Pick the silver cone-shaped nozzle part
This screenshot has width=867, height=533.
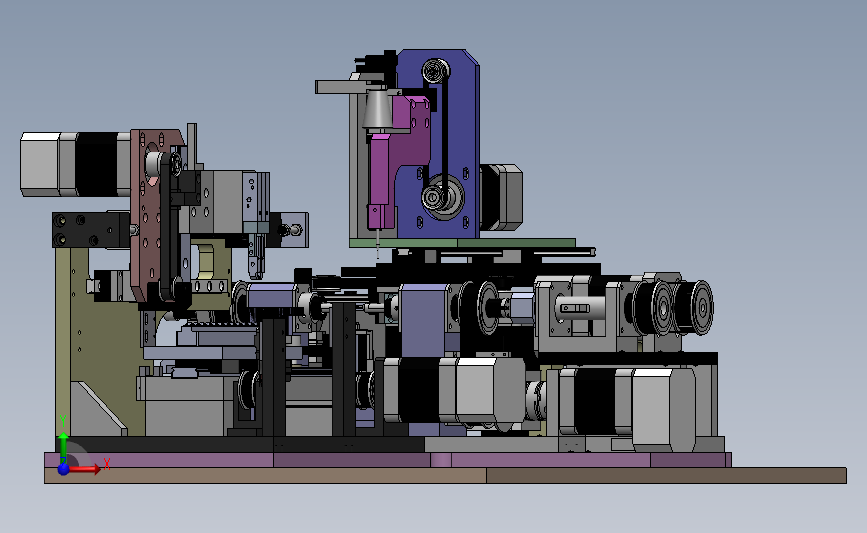[377, 108]
